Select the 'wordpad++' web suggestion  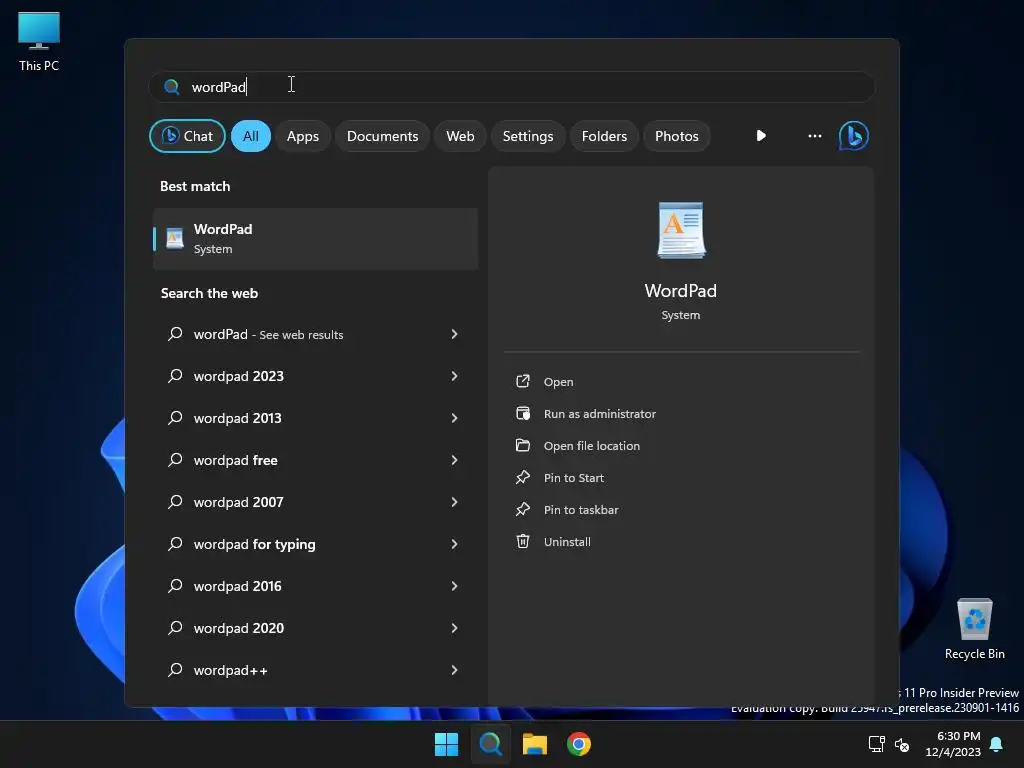click(x=315, y=670)
